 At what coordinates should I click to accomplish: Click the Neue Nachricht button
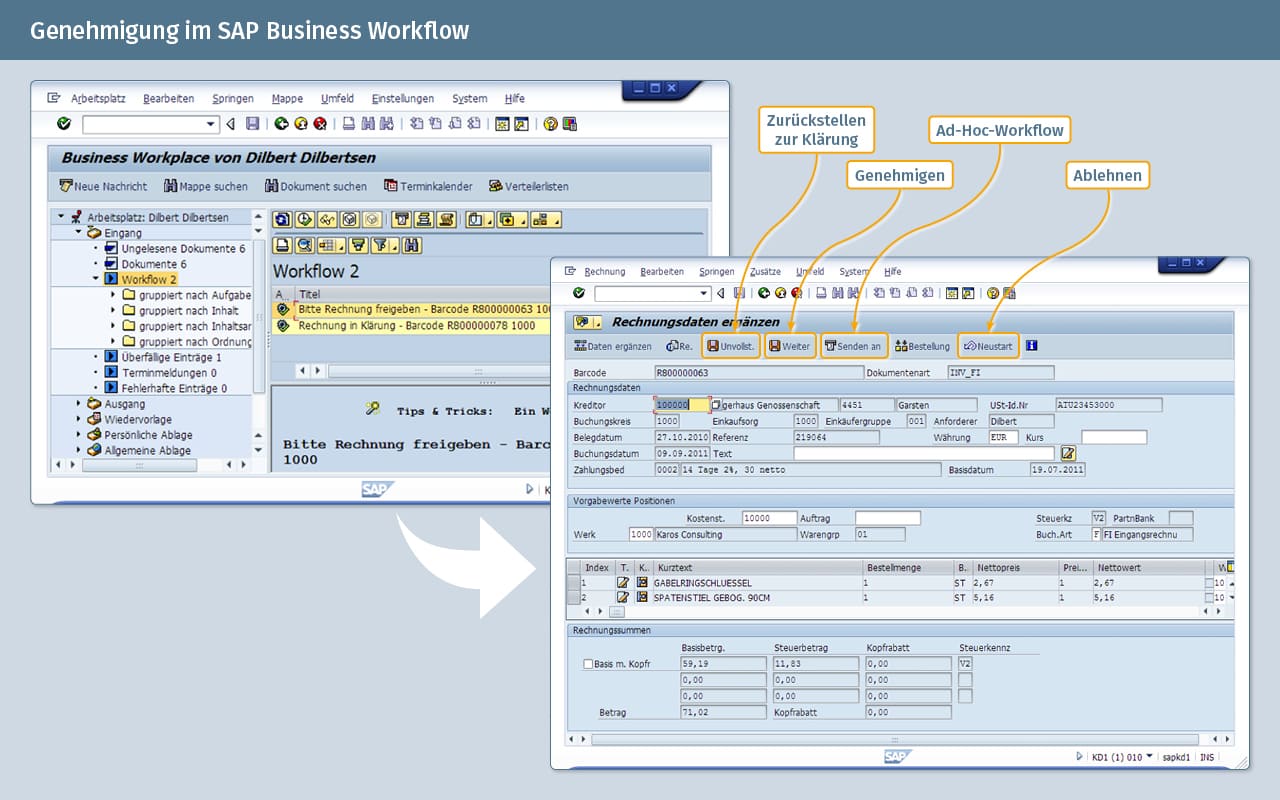coord(103,186)
